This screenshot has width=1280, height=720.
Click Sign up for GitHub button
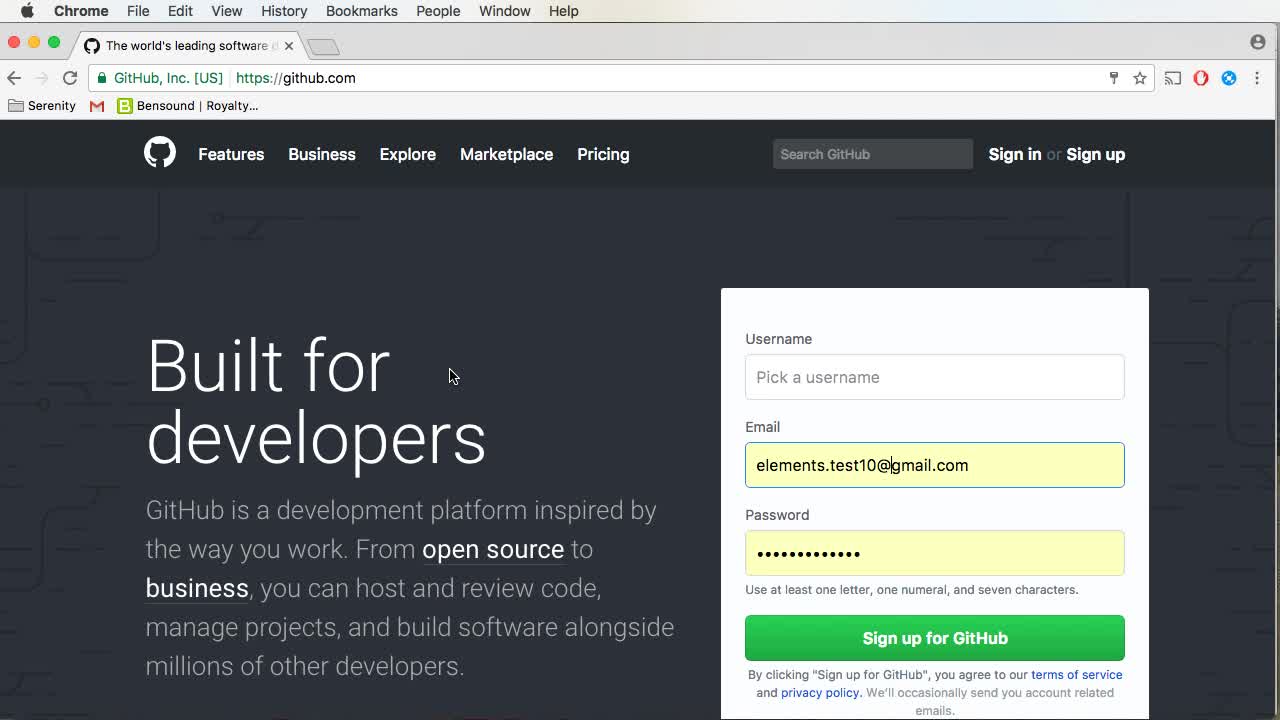click(935, 638)
